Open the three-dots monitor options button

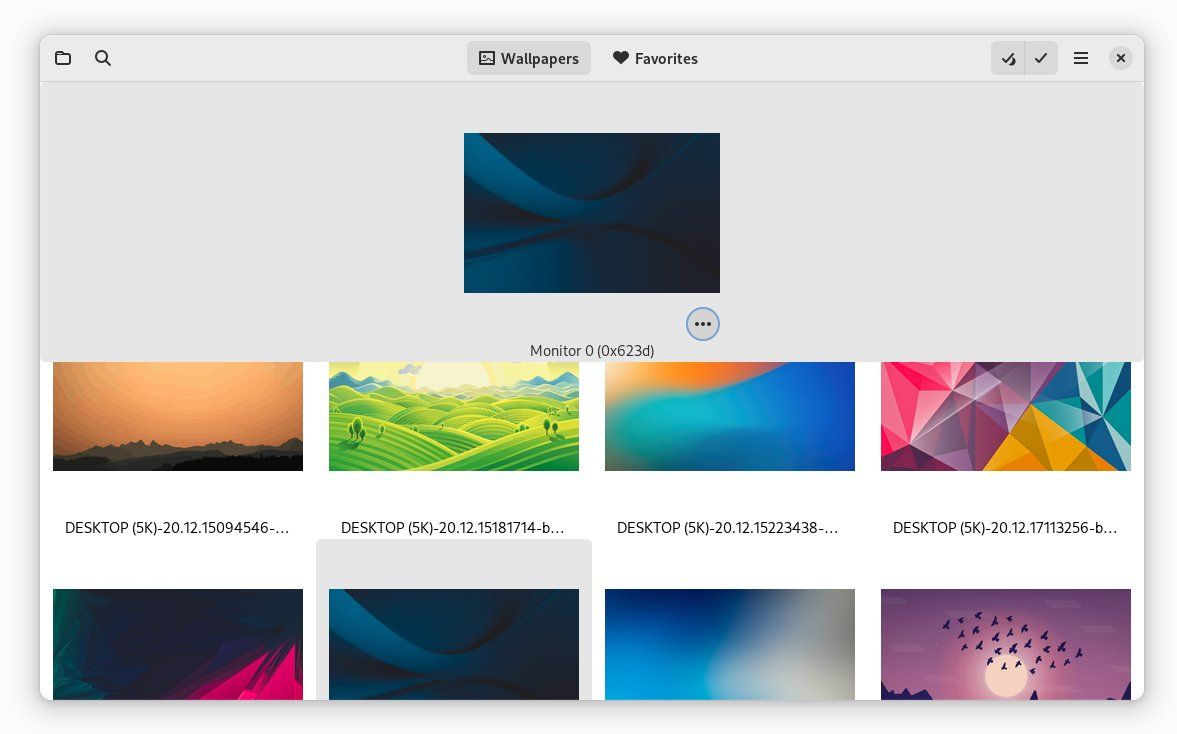[703, 324]
